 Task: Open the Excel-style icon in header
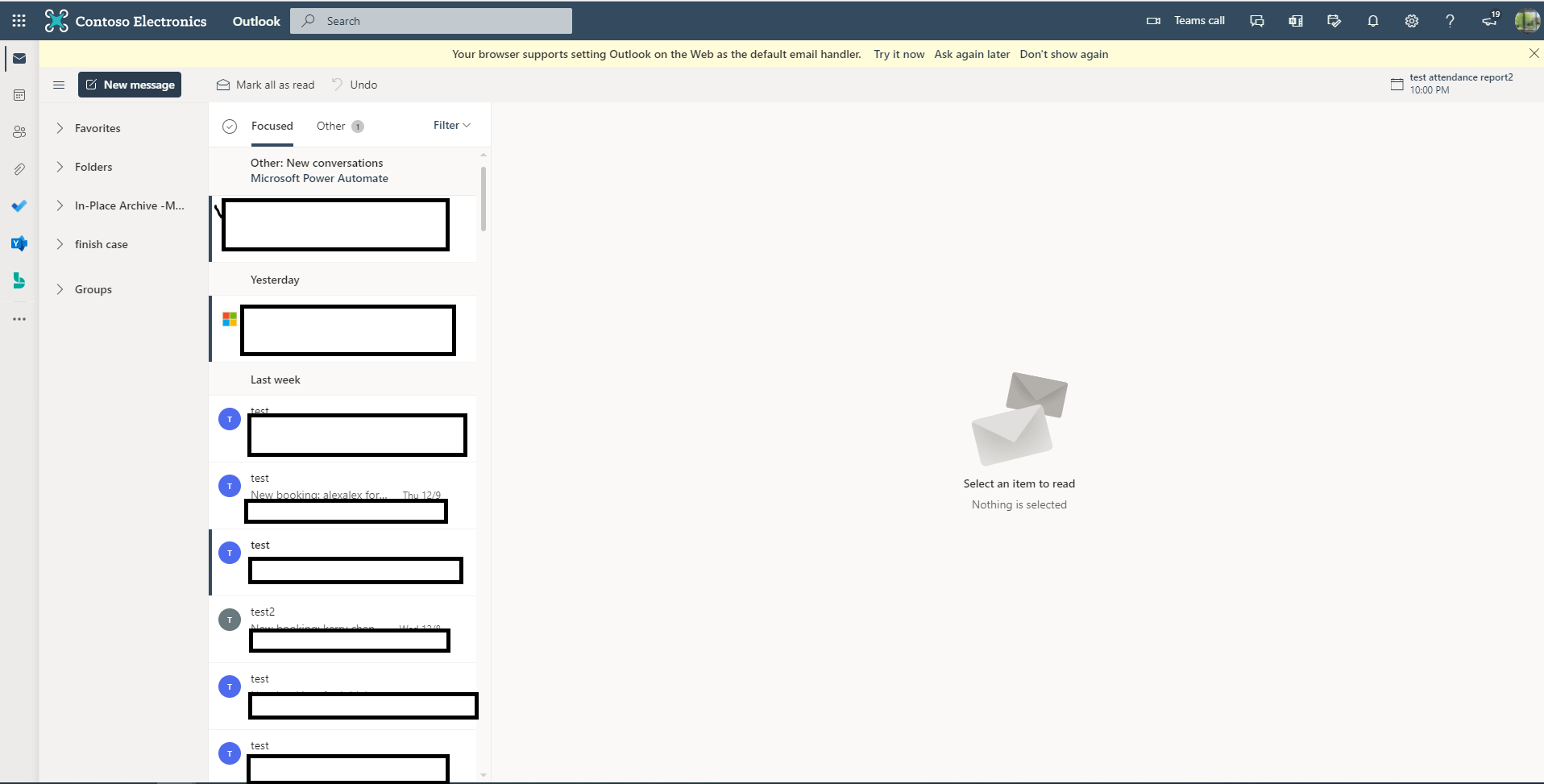[x=1296, y=21]
